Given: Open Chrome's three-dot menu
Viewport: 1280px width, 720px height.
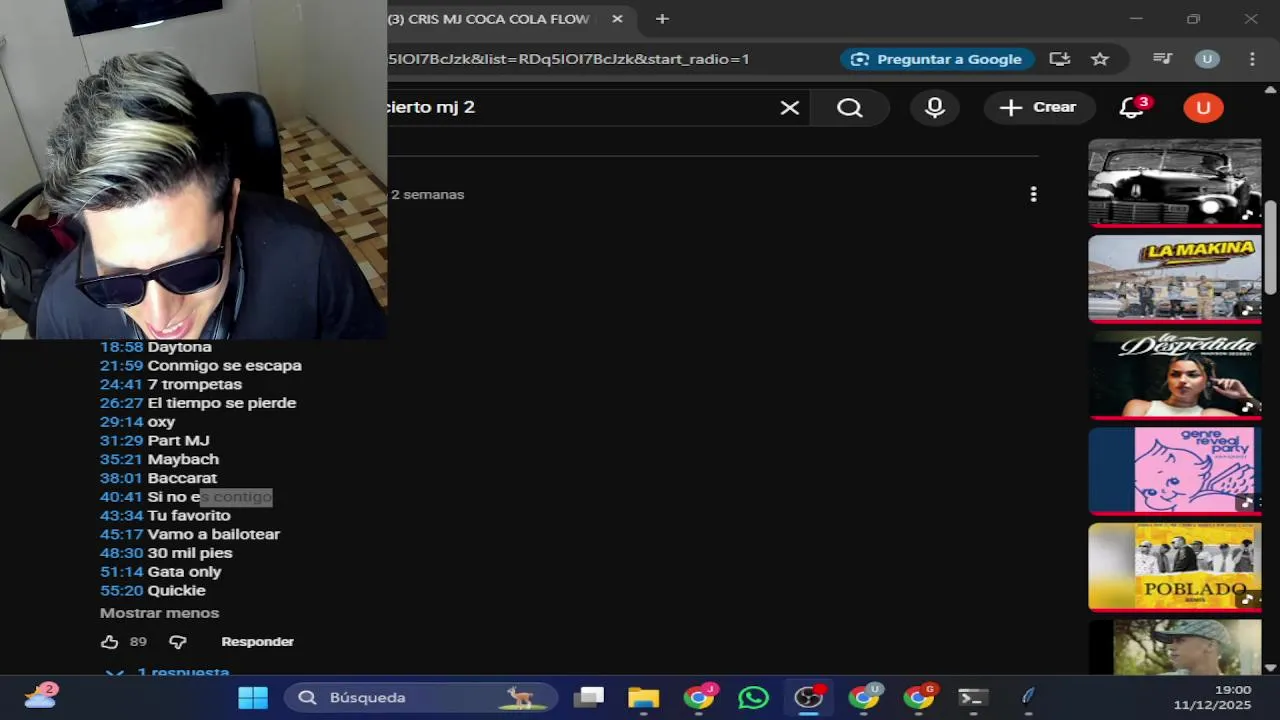Looking at the screenshot, I should (x=1252, y=59).
